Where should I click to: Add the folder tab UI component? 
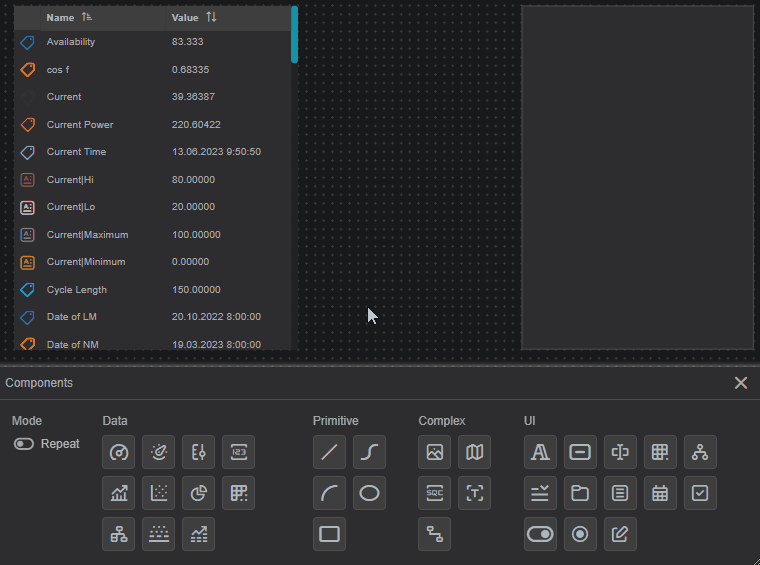[580, 493]
